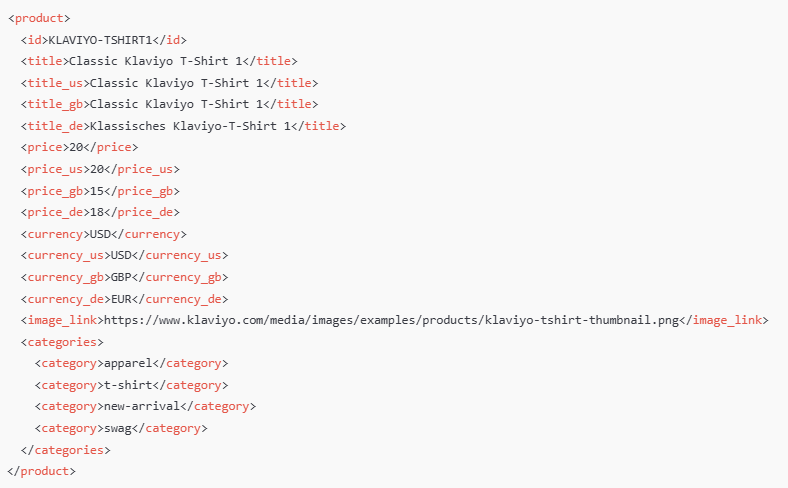788x488 pixels.
Task: Click the price value 20 in price tag
Action: [x=76, y=147]
